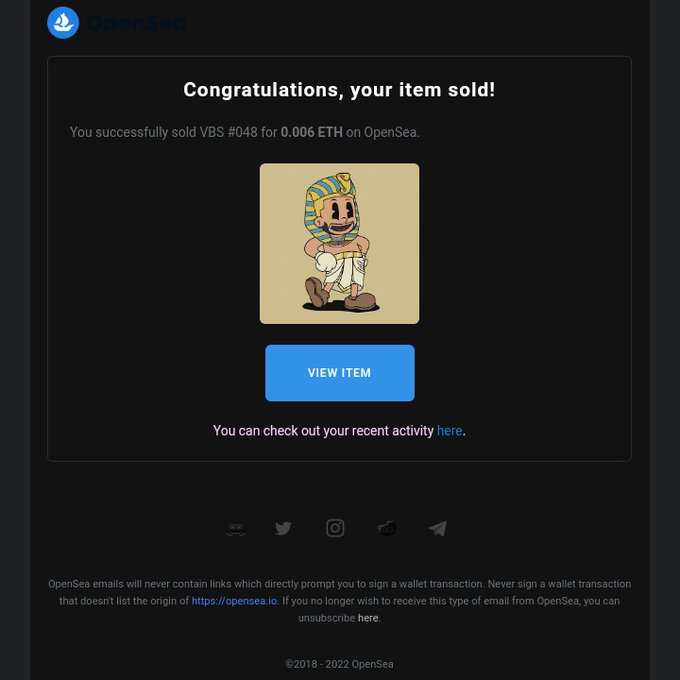Click 'on OpenSea' in the sale message
The image size is (680, 680).
pos(382,132)
